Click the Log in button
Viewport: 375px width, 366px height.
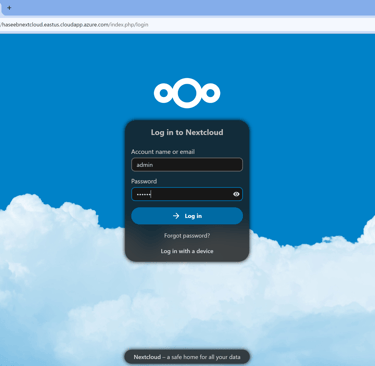tap(187, 216)
